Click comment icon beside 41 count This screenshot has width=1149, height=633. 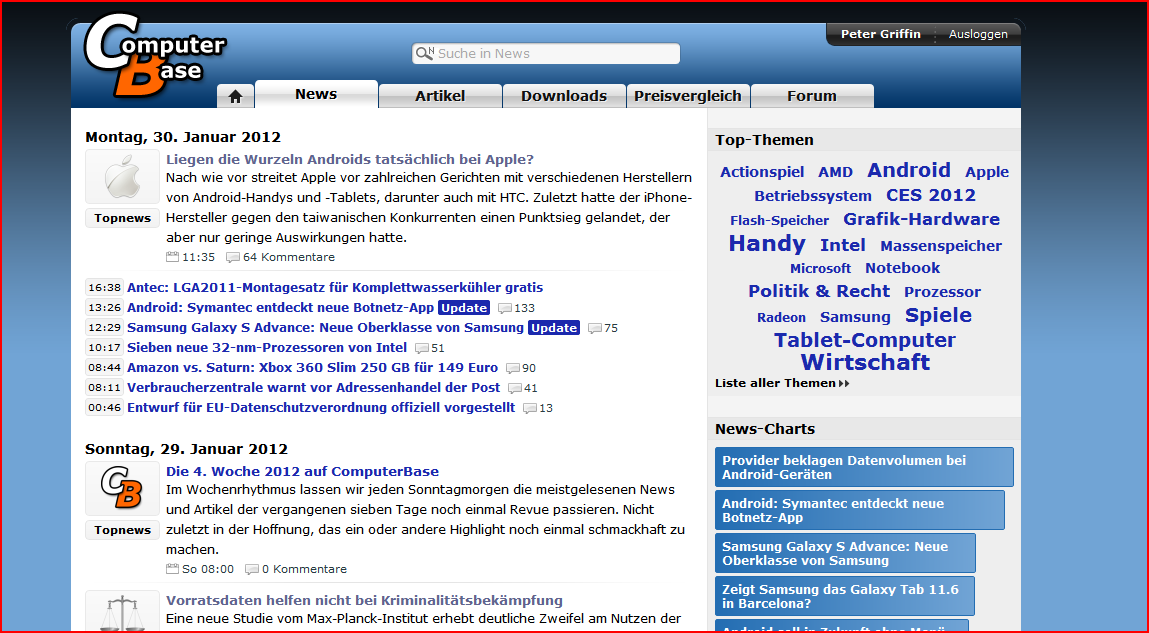pos(515,388)
